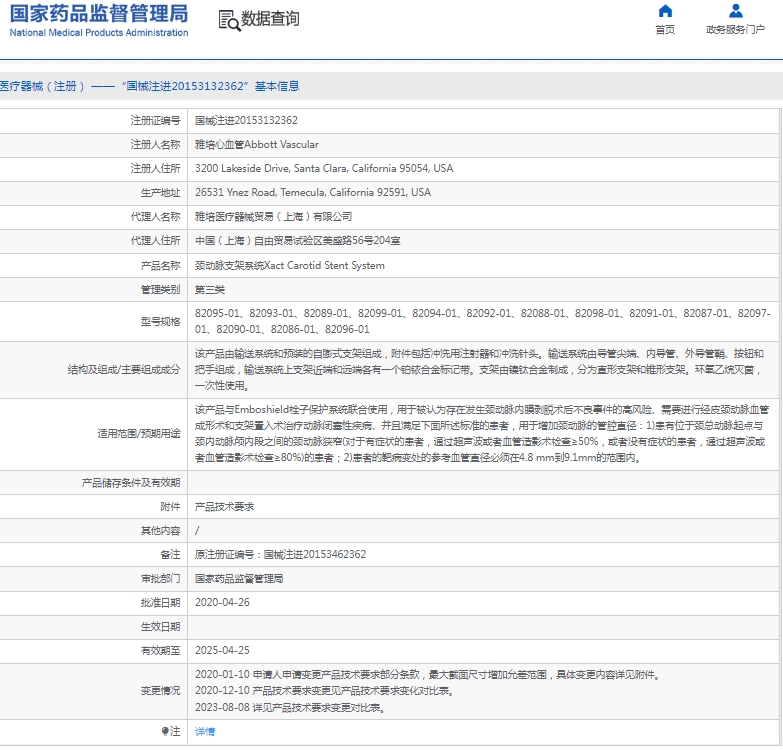This screenshot has width=783, height=750.
Task: Select approving department 国家药品监督管理局 value
Action: point(239,579)
